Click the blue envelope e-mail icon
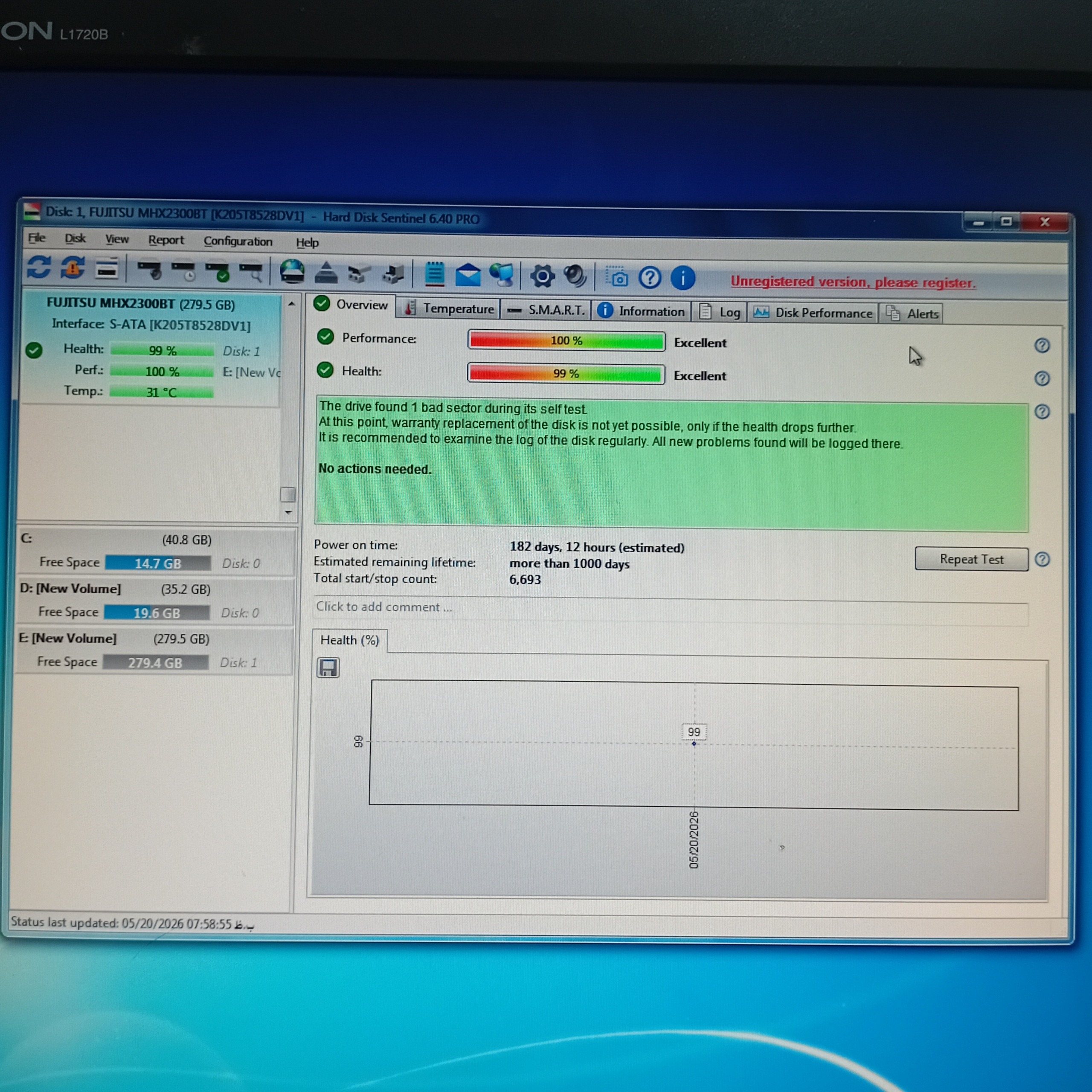The width and height of the screenshot is (1092, 1092). point(468,275)
